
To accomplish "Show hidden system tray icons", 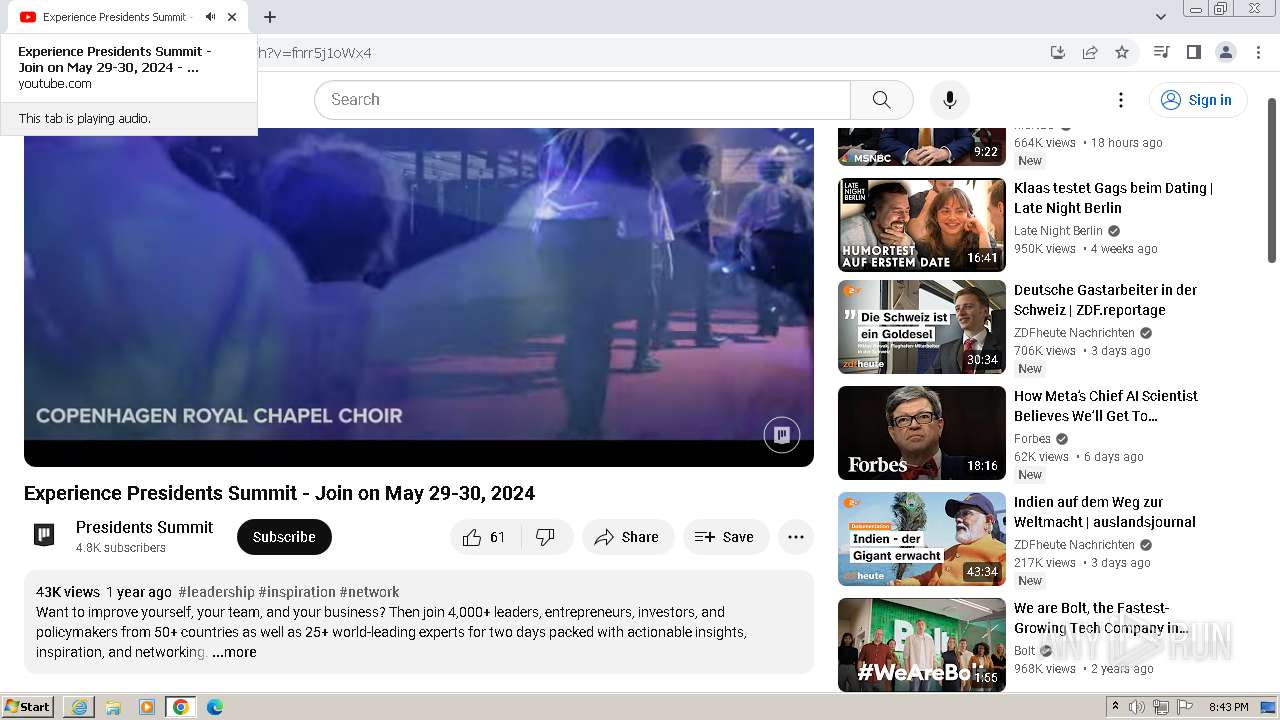I will click(1115, 707).
